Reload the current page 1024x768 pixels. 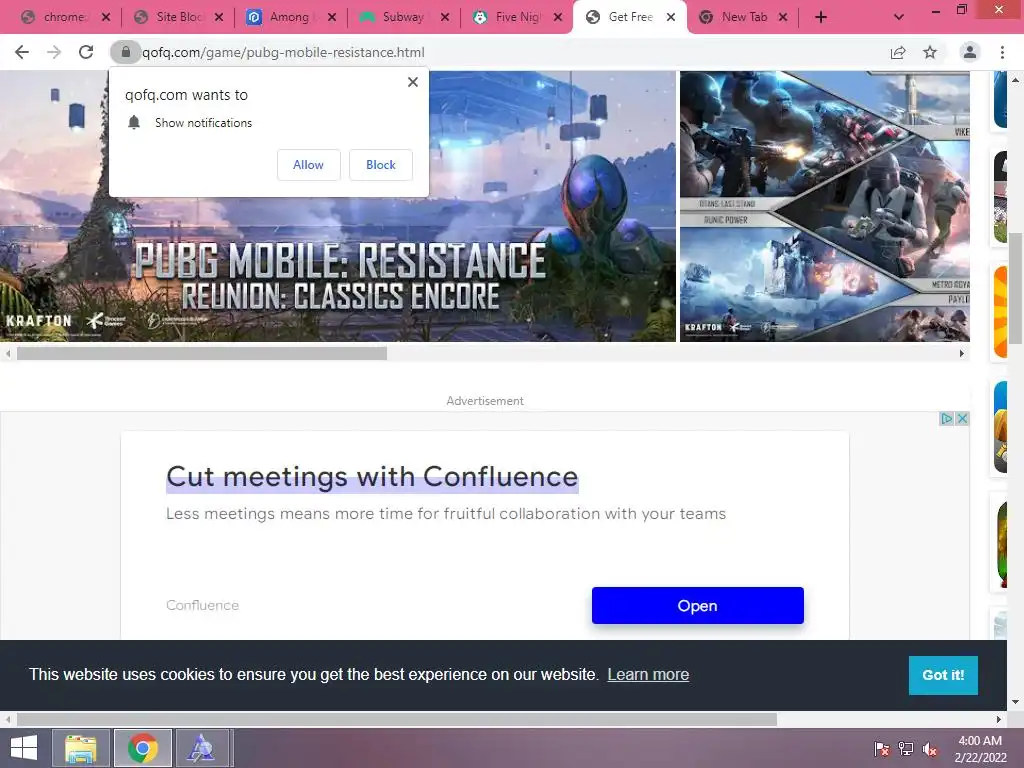pos(86,52)
